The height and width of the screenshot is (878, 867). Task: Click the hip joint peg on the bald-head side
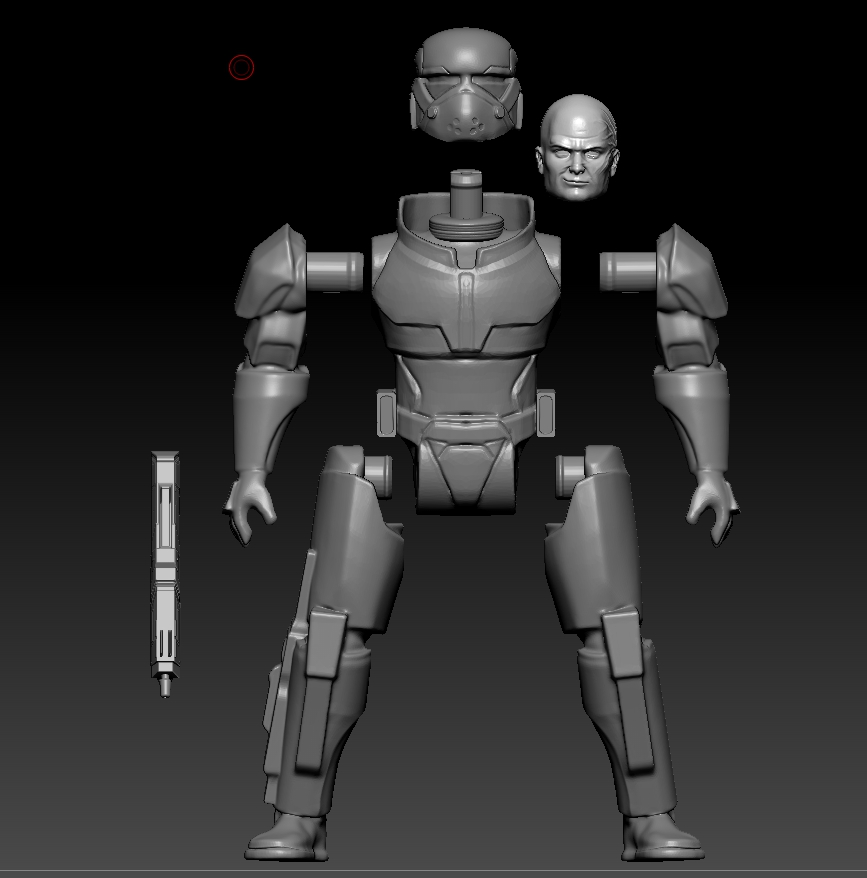[x=570, y=476]
